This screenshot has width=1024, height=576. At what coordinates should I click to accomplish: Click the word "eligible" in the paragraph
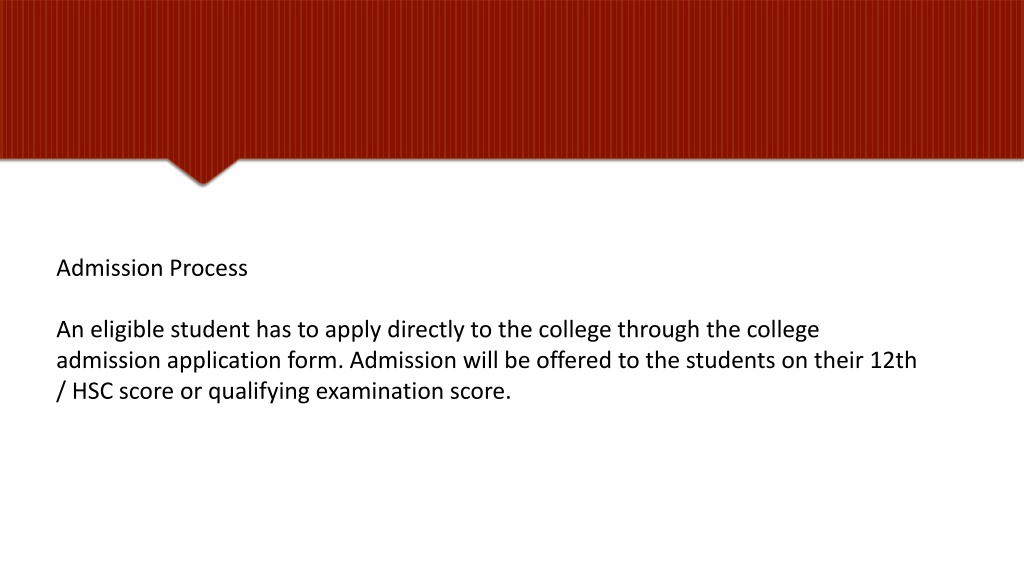[x=127, y=330]
